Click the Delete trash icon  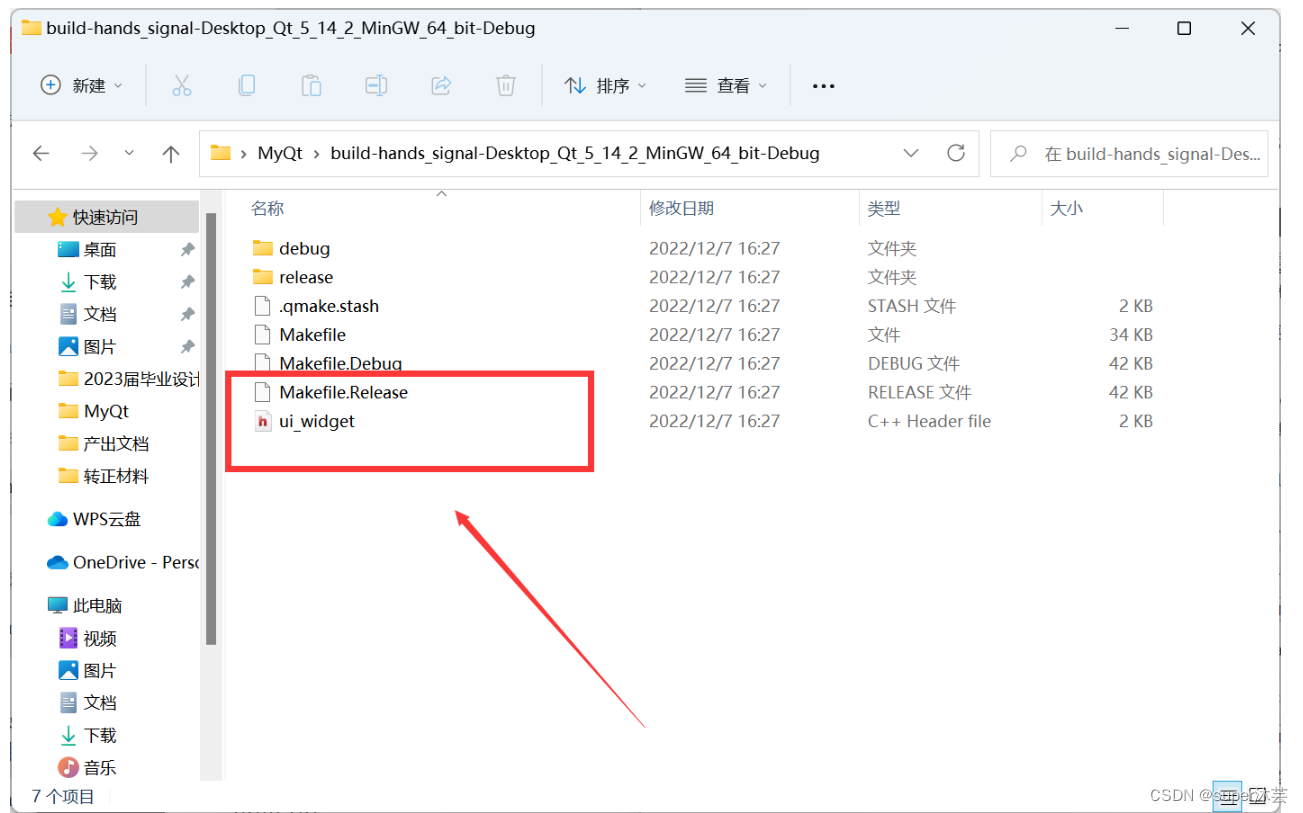click(507, 86)
